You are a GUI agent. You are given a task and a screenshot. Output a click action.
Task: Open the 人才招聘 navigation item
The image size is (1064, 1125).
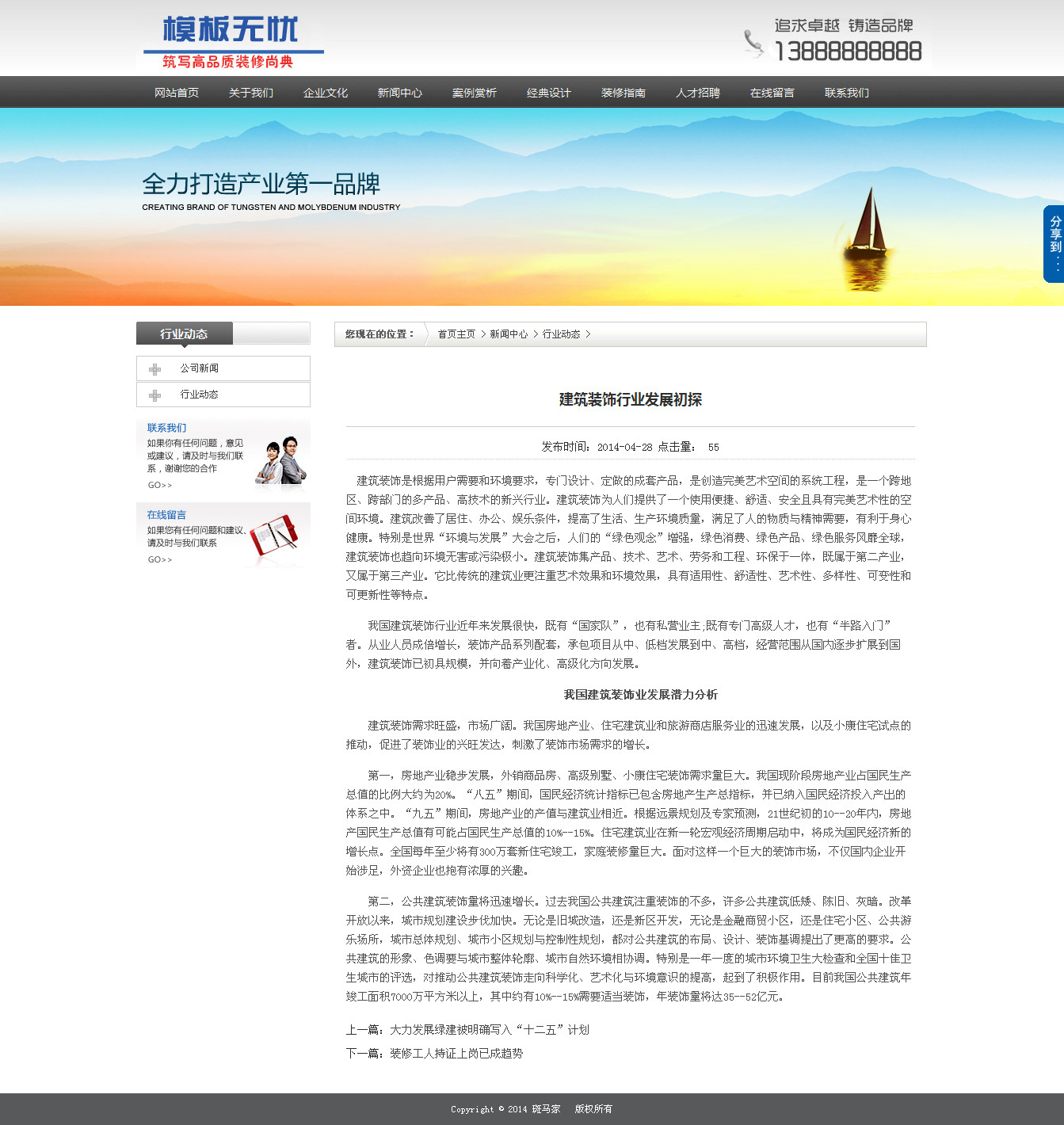[x=698, y=93]
